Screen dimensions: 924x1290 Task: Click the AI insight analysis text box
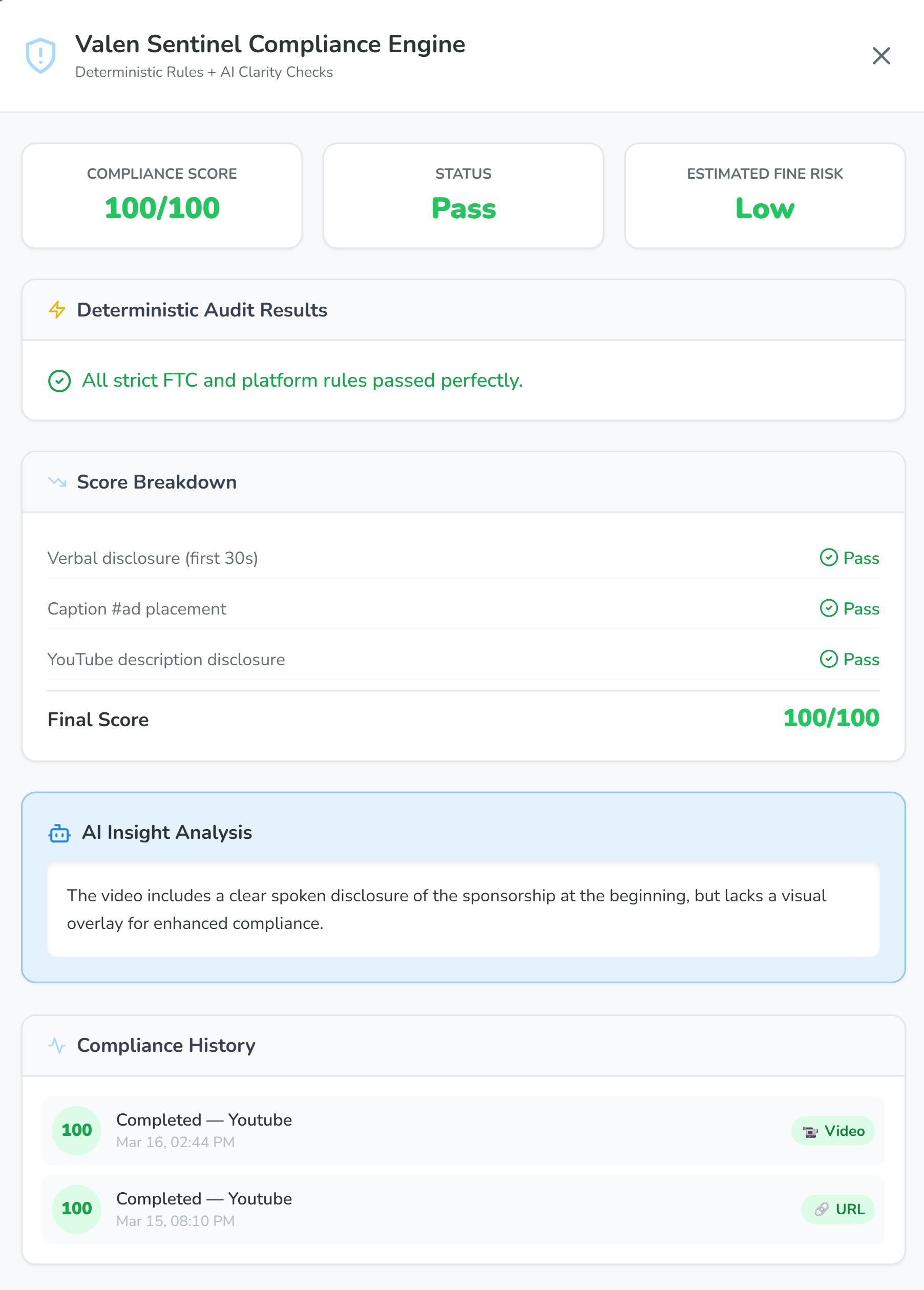coord(463,909)
